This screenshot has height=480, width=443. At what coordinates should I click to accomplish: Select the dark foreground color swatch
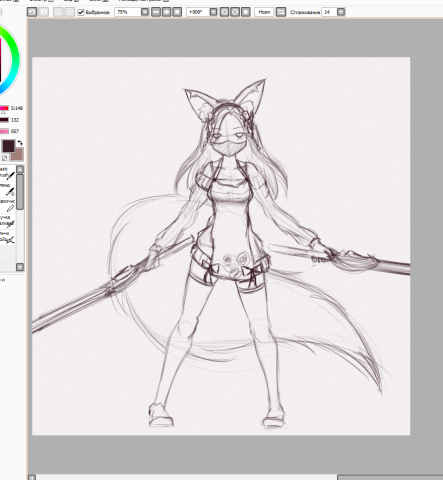click(x=8, y=146)
